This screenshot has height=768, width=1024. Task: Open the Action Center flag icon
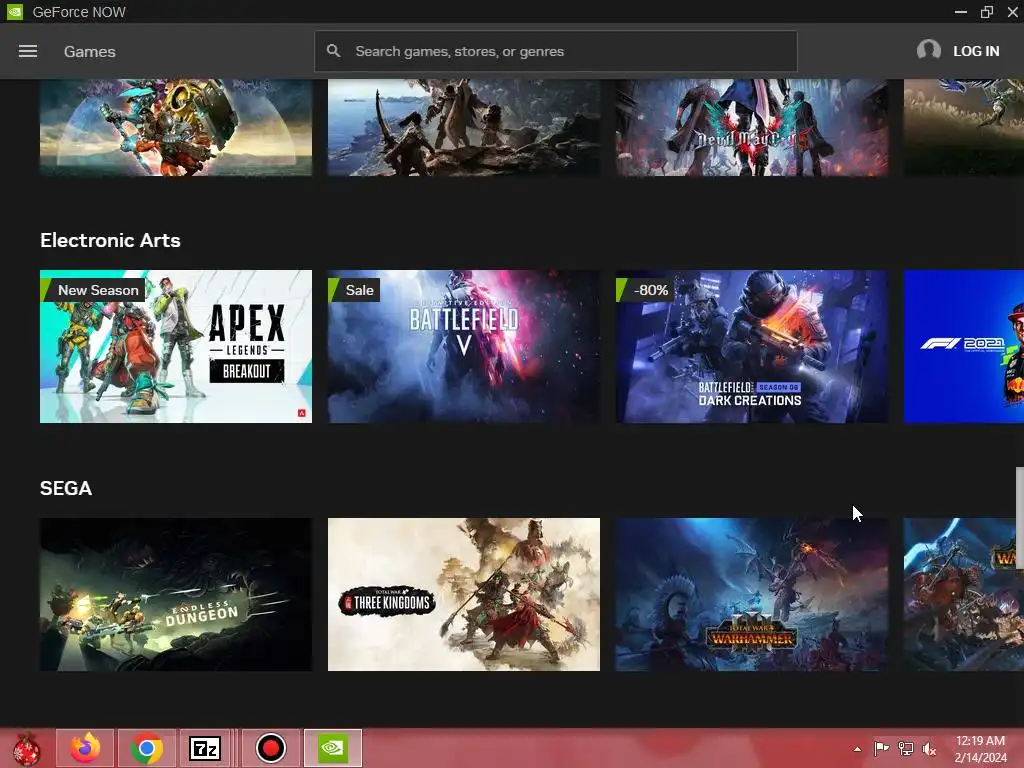coord(881,748)
